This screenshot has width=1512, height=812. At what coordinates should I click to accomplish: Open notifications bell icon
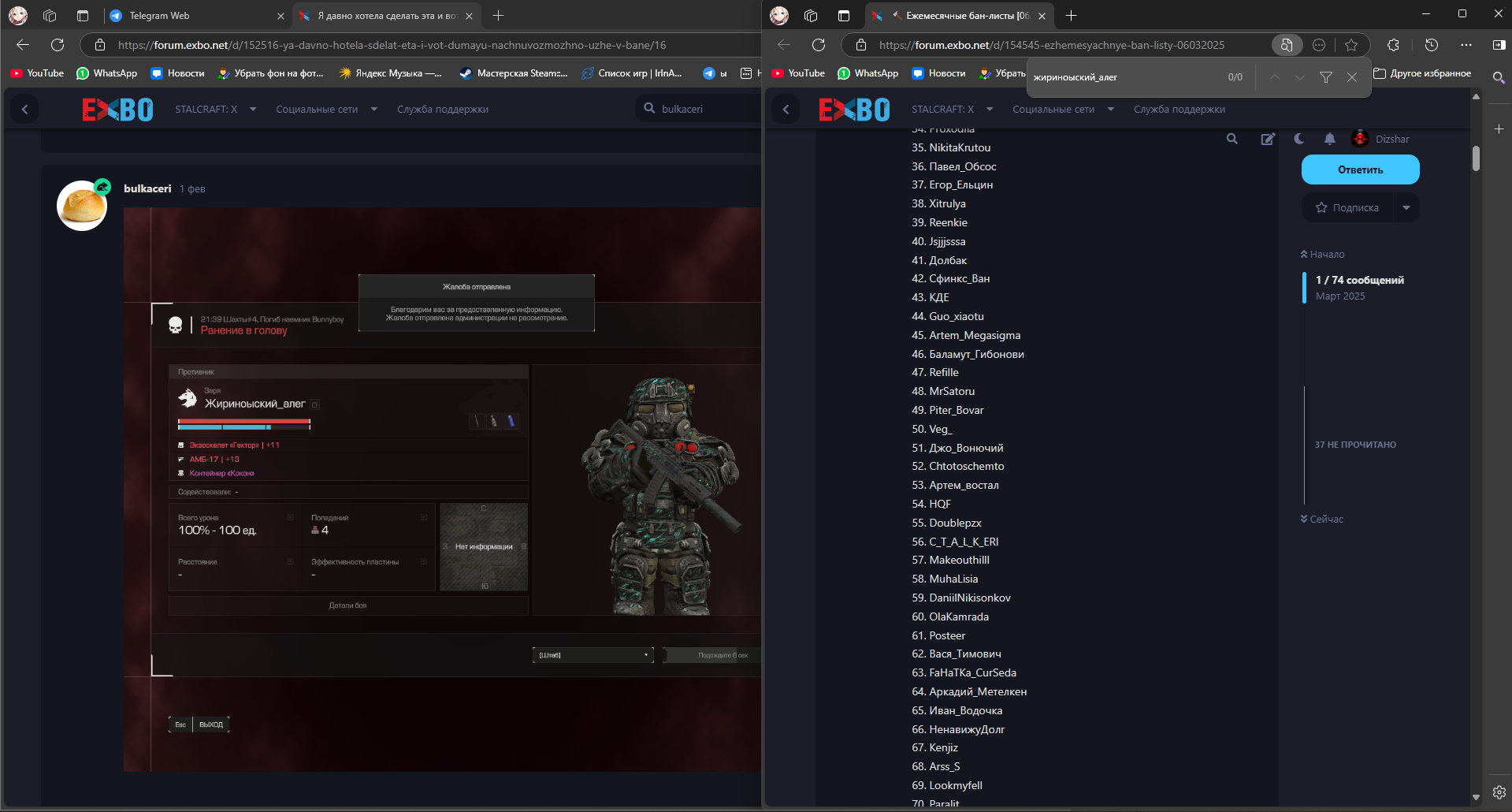pos(1330,139)
